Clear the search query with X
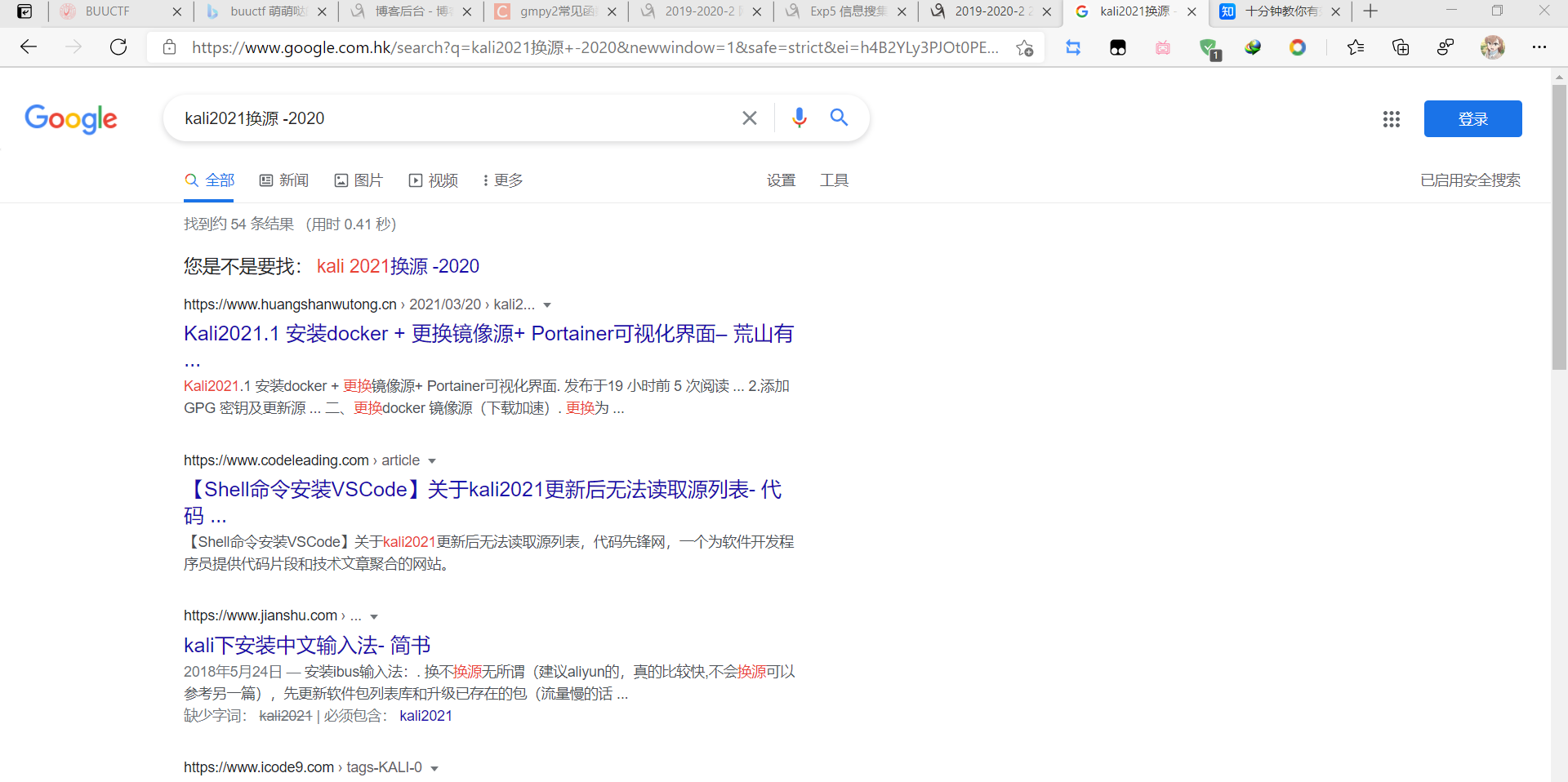This screenshot has height=782, width=1568. tap(750, 118)
